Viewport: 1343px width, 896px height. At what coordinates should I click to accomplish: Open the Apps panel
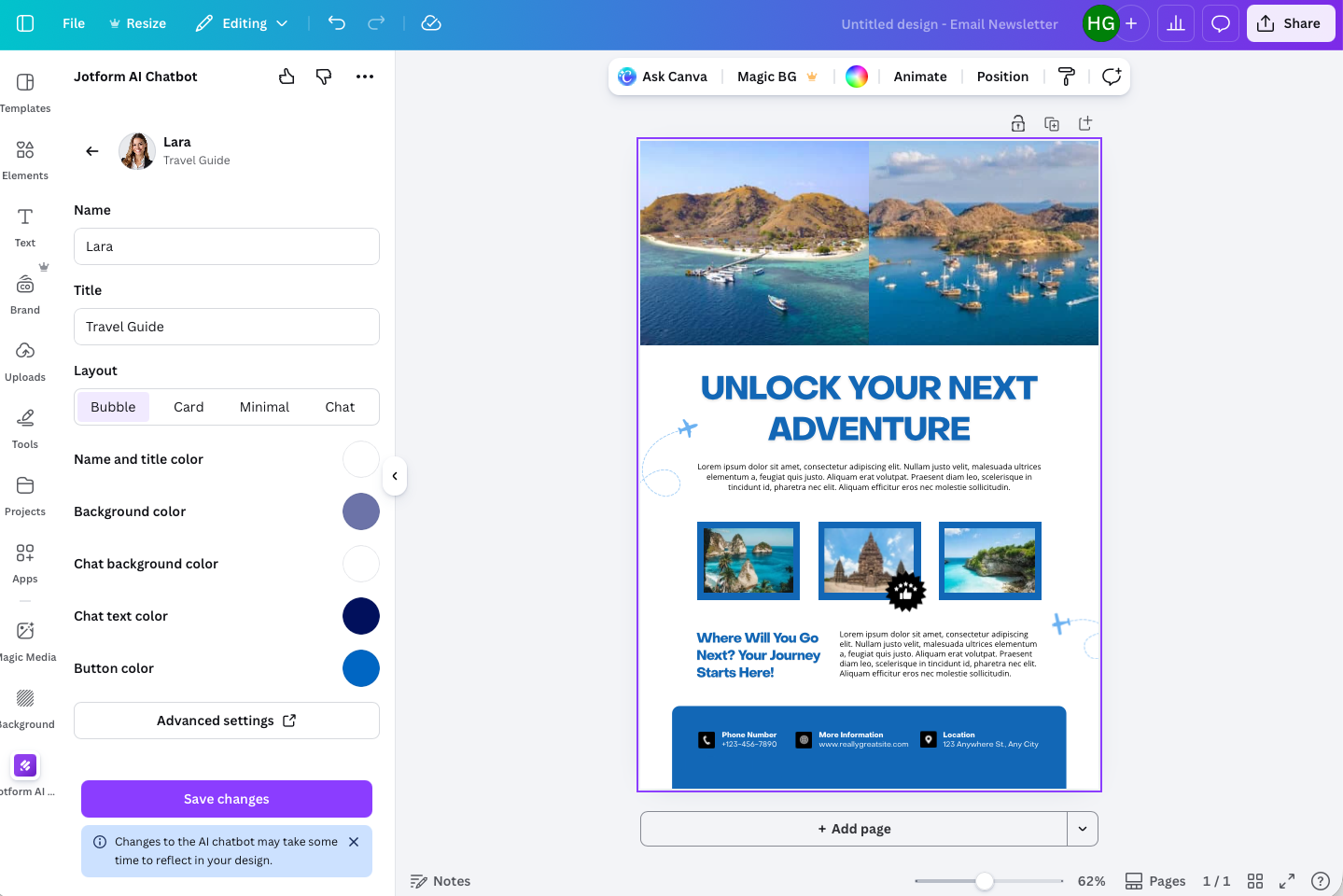pyautogui.click(x=25, y=562)
